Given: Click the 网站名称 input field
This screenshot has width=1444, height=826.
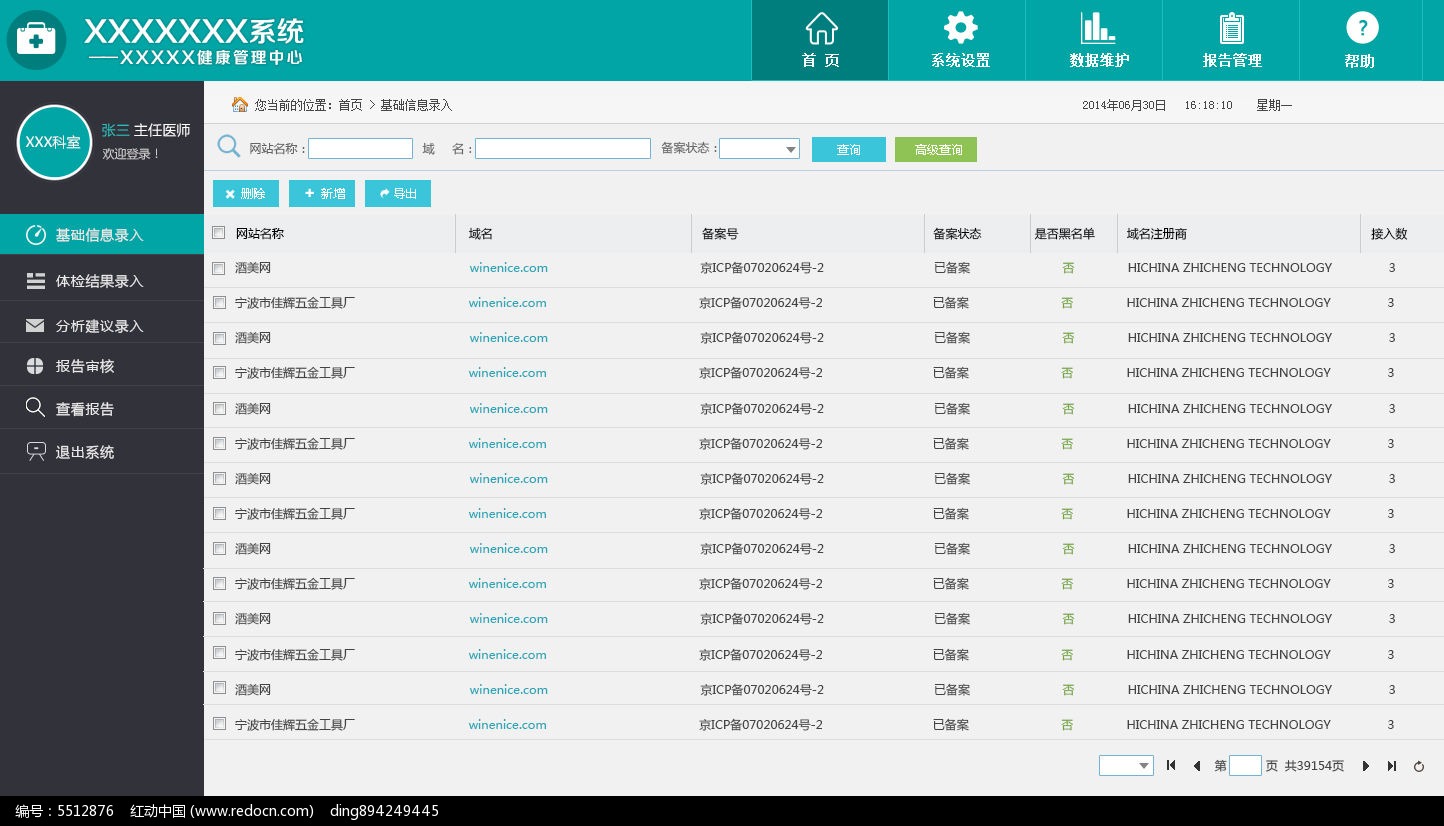Looking at the screenshot, I should 360,149.
